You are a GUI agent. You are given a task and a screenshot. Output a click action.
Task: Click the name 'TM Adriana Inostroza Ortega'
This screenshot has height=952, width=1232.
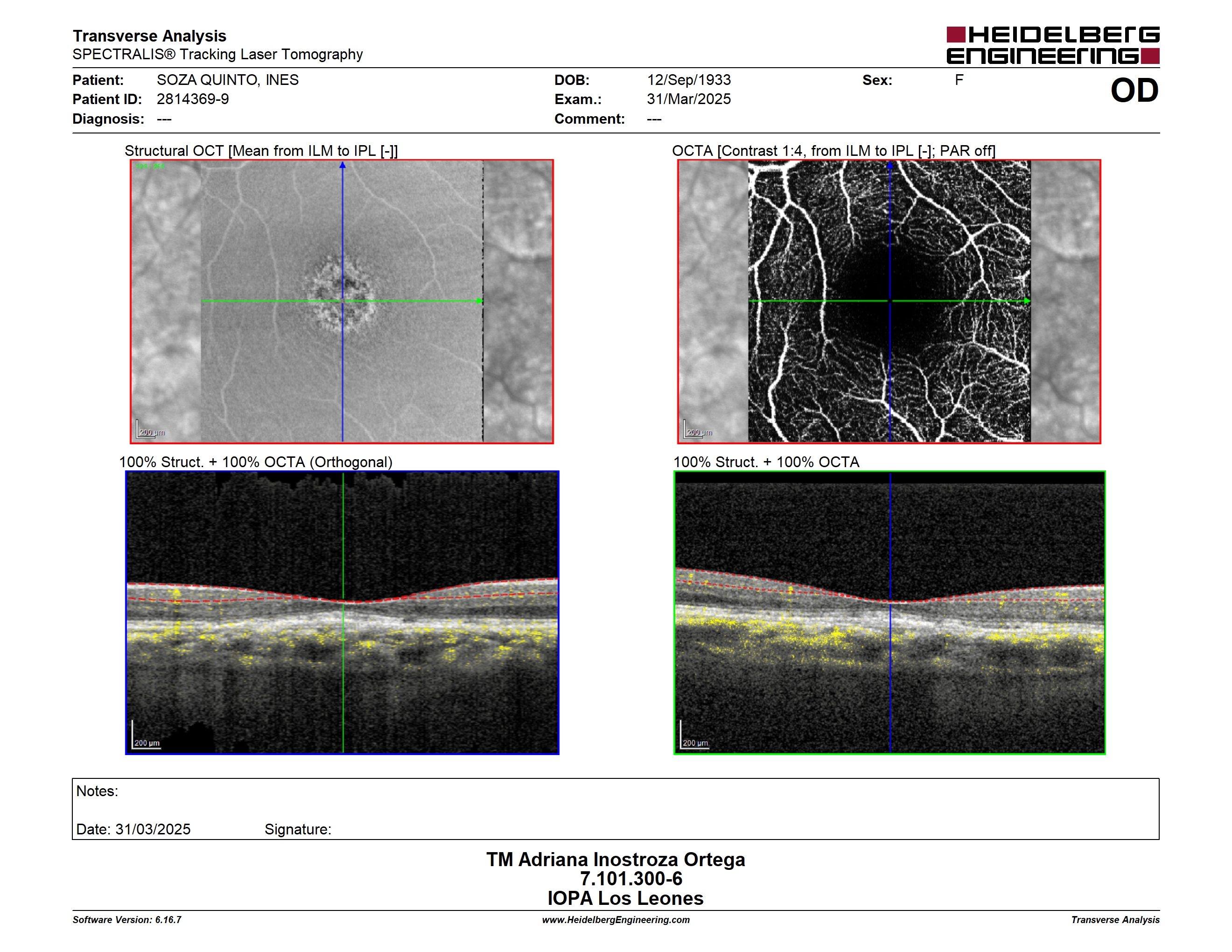click(x=616, y=860)
